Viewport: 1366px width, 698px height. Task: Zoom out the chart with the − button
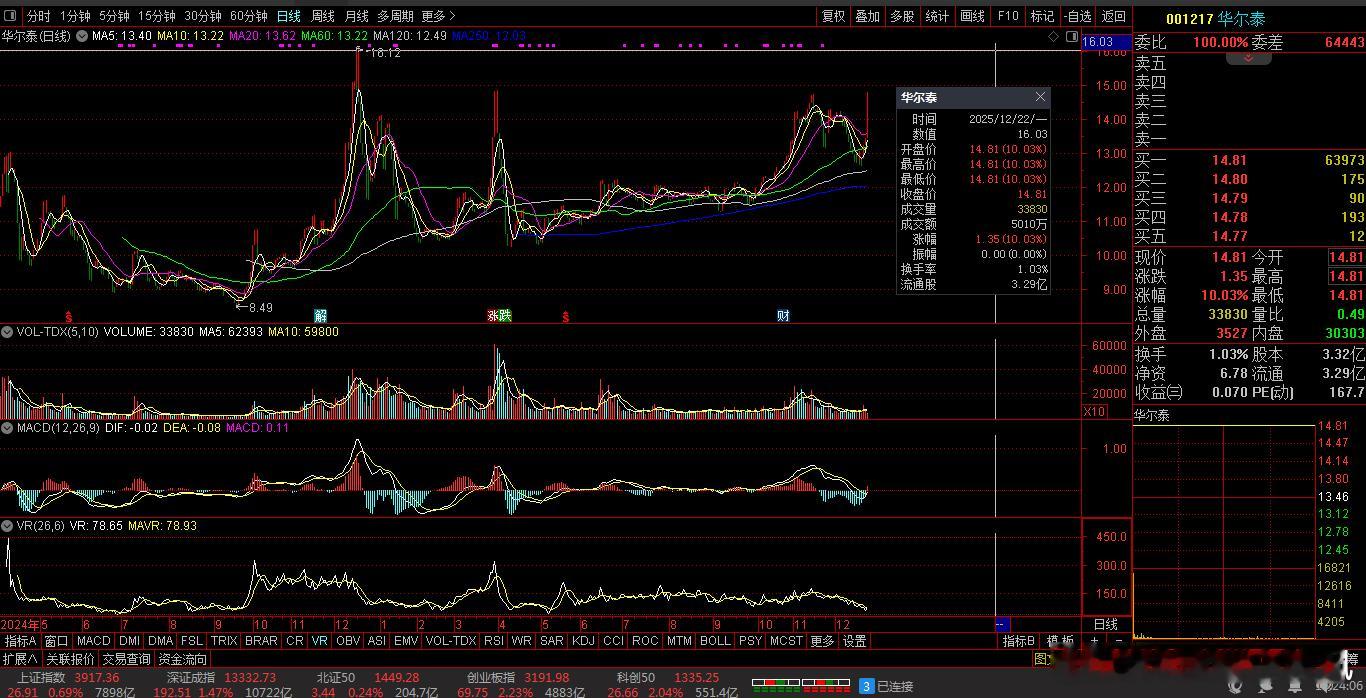1118,641
